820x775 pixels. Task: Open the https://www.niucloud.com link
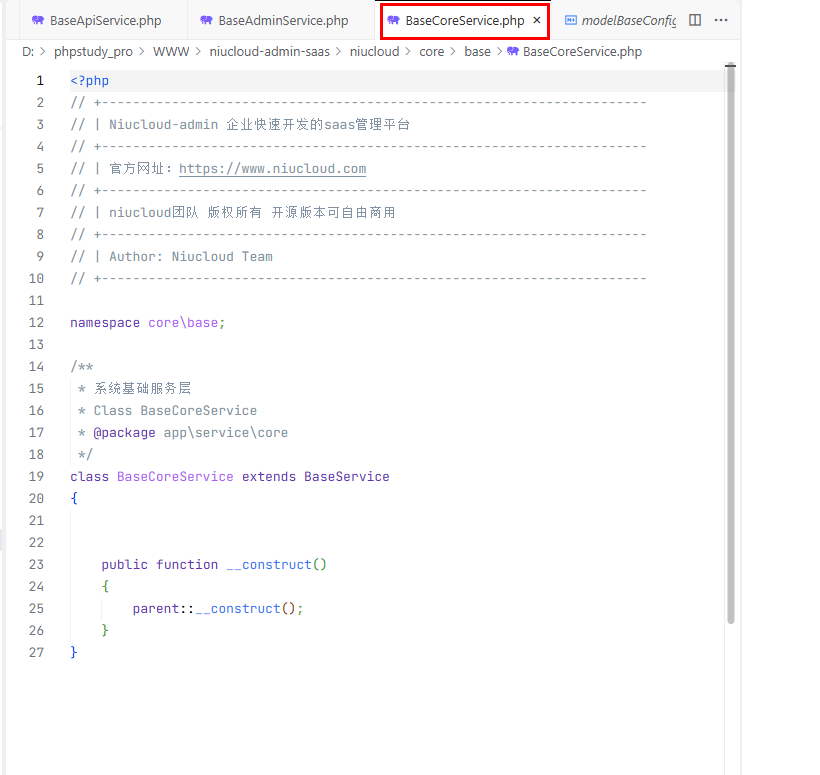tap(272, 169)
